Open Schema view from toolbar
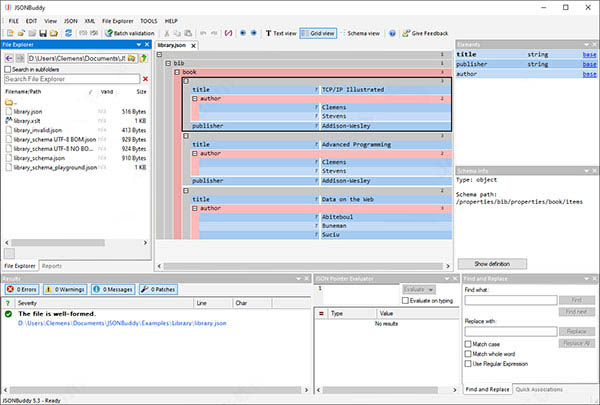This screenshot has height=405, width=600. point(359,33)
